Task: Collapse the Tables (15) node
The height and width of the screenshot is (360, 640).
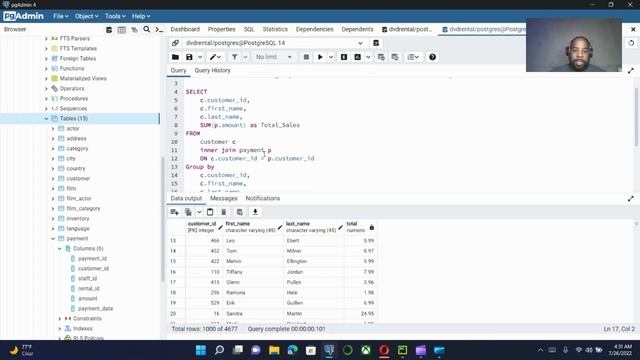Action: click(x=46, y=118)
